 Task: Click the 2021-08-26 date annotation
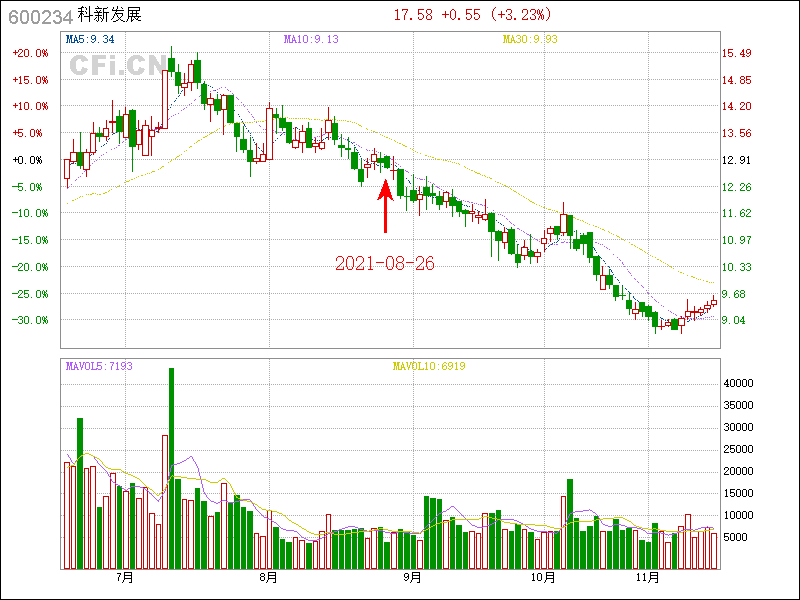pos(384,263)
